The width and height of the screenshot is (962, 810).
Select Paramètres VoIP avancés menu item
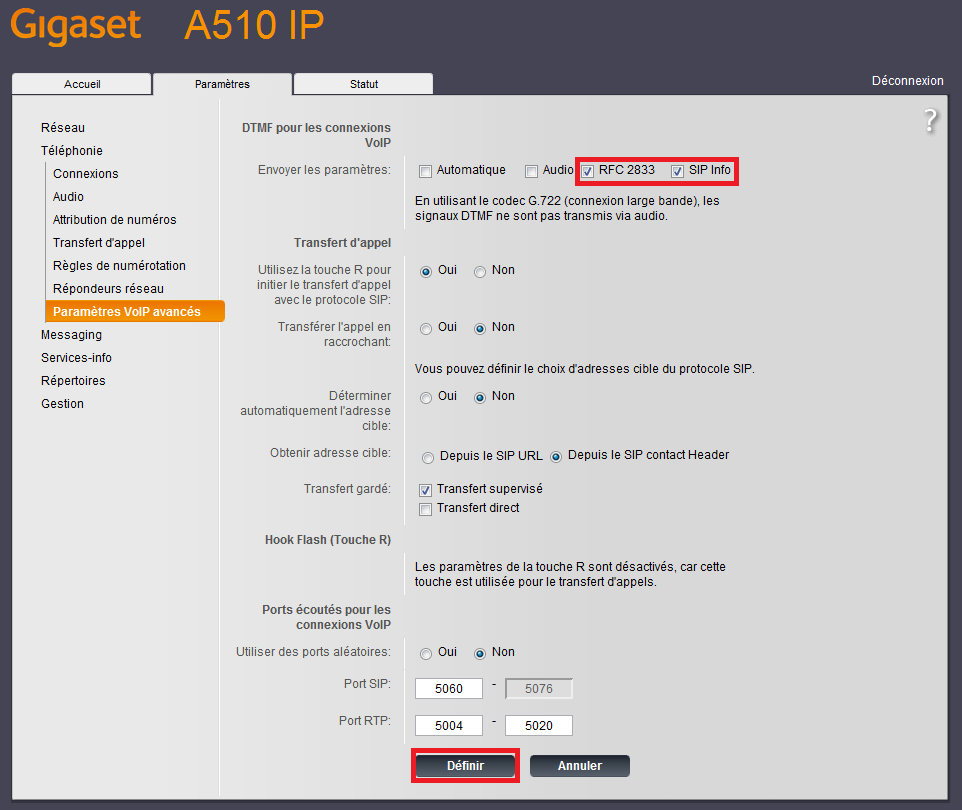pos(135,311)
